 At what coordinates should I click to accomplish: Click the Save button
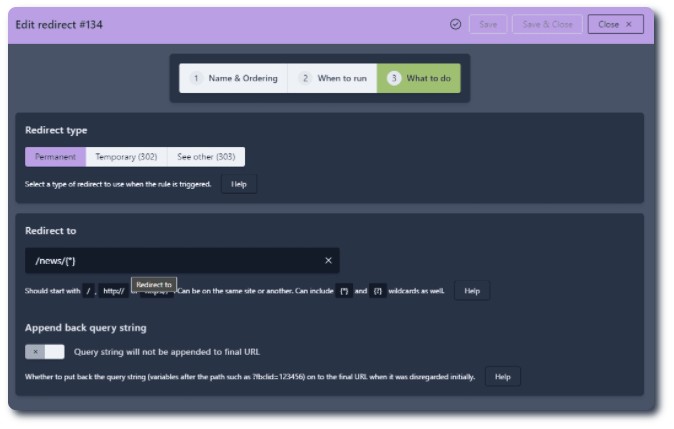click(488, 25)
